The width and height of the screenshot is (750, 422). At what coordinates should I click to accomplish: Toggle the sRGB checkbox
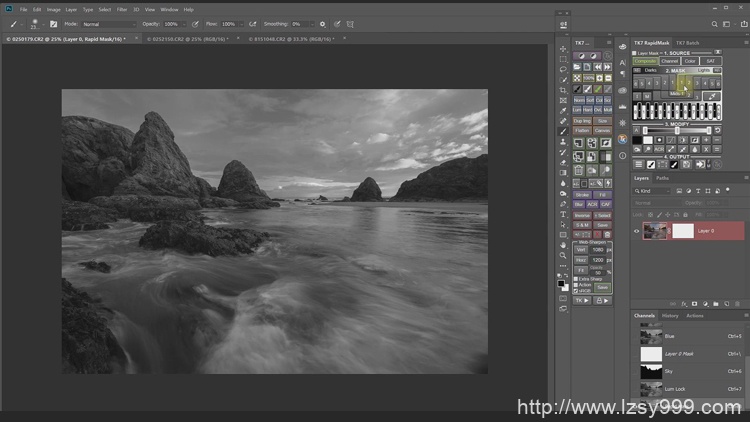[577, 291]
